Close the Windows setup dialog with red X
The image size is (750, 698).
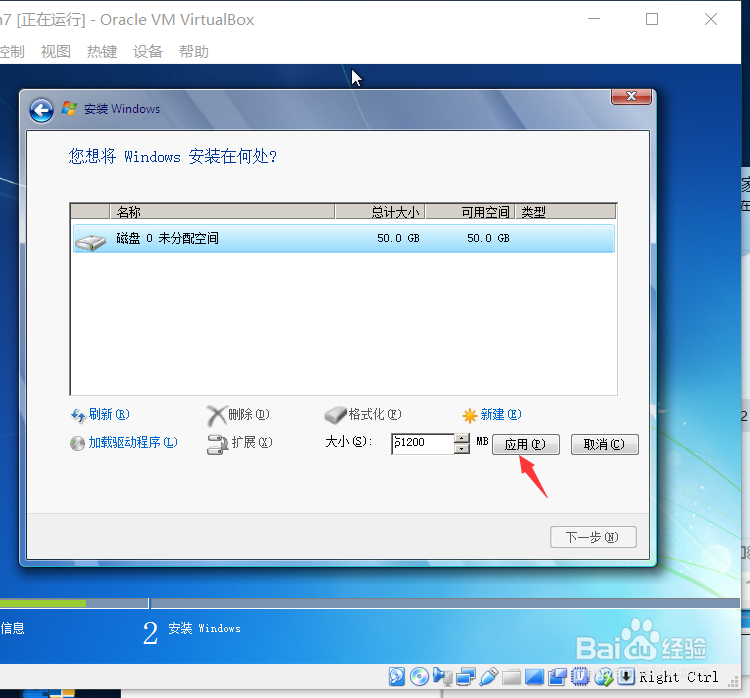(x=631, y=96)
